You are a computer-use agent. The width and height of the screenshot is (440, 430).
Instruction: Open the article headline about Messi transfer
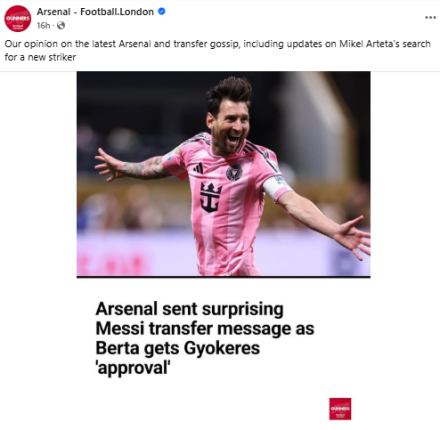tap(205, 338)
